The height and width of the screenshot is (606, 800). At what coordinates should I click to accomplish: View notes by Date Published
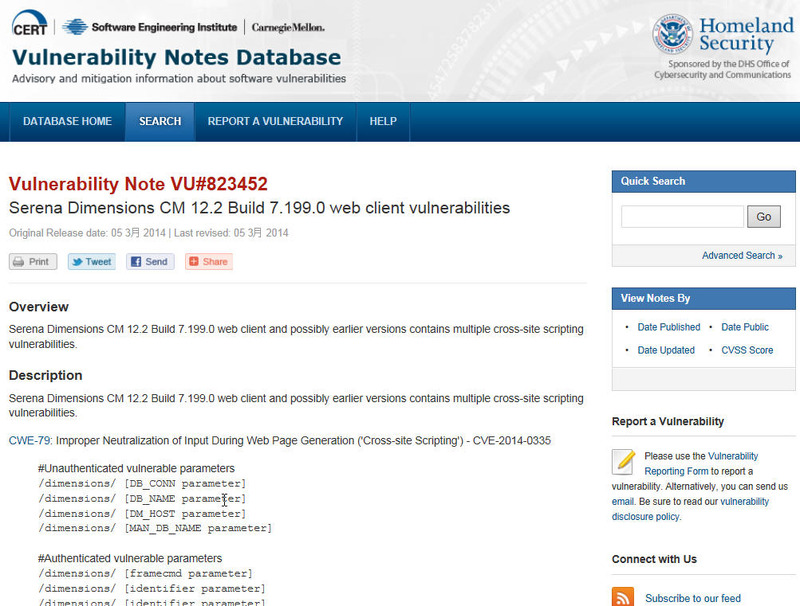point(668,327)
